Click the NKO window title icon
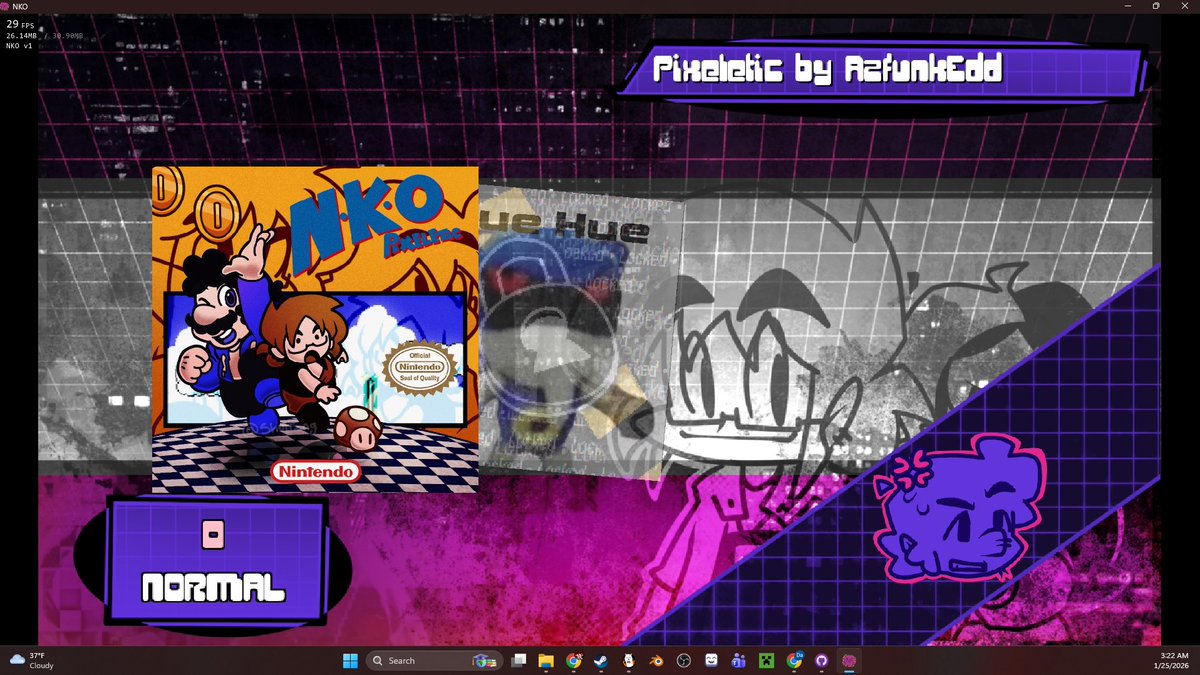1200x675 pixels. [x=5, y=6]
